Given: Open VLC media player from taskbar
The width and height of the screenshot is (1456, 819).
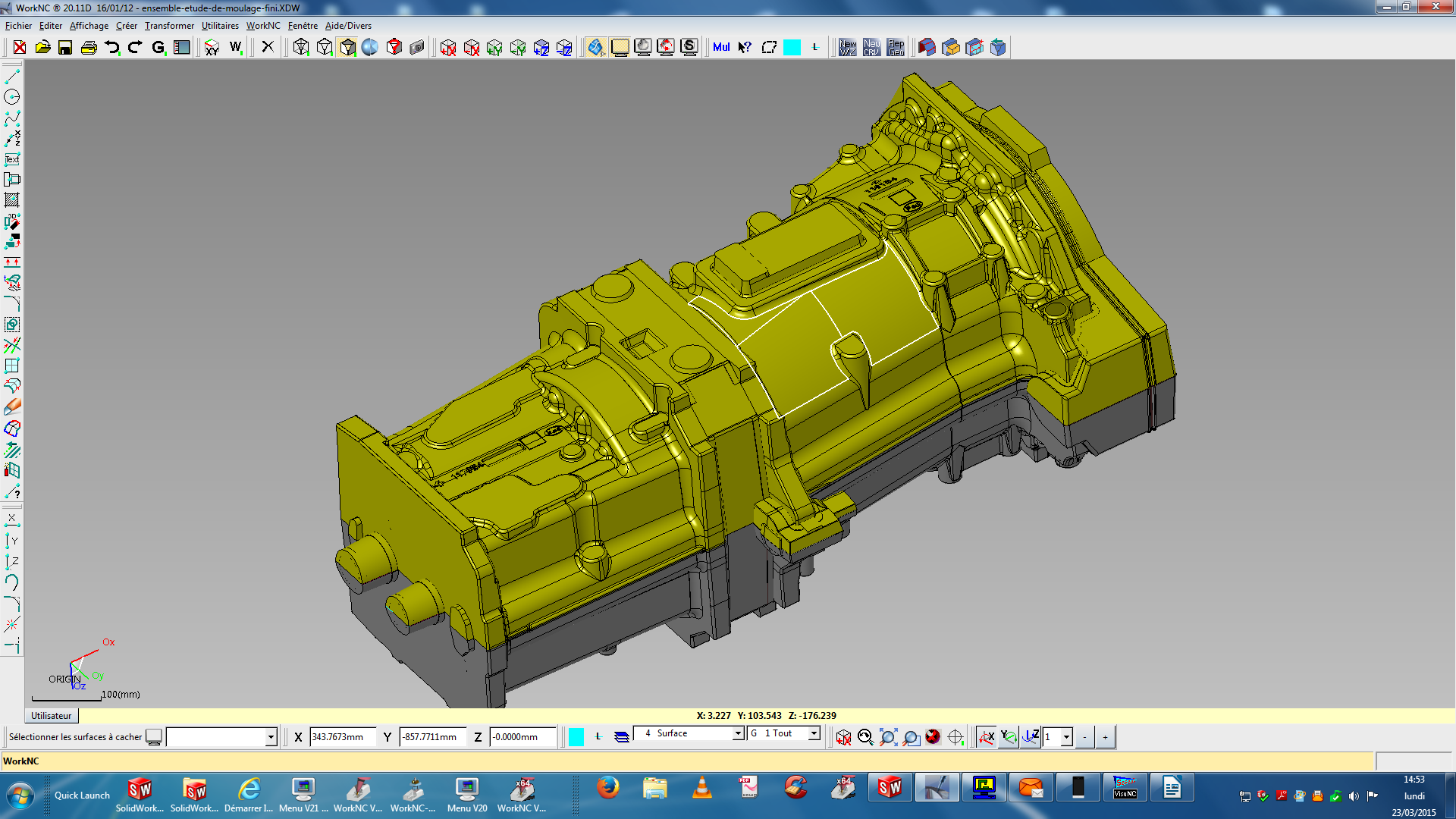Looking at the screenshot, I should 702,789.
